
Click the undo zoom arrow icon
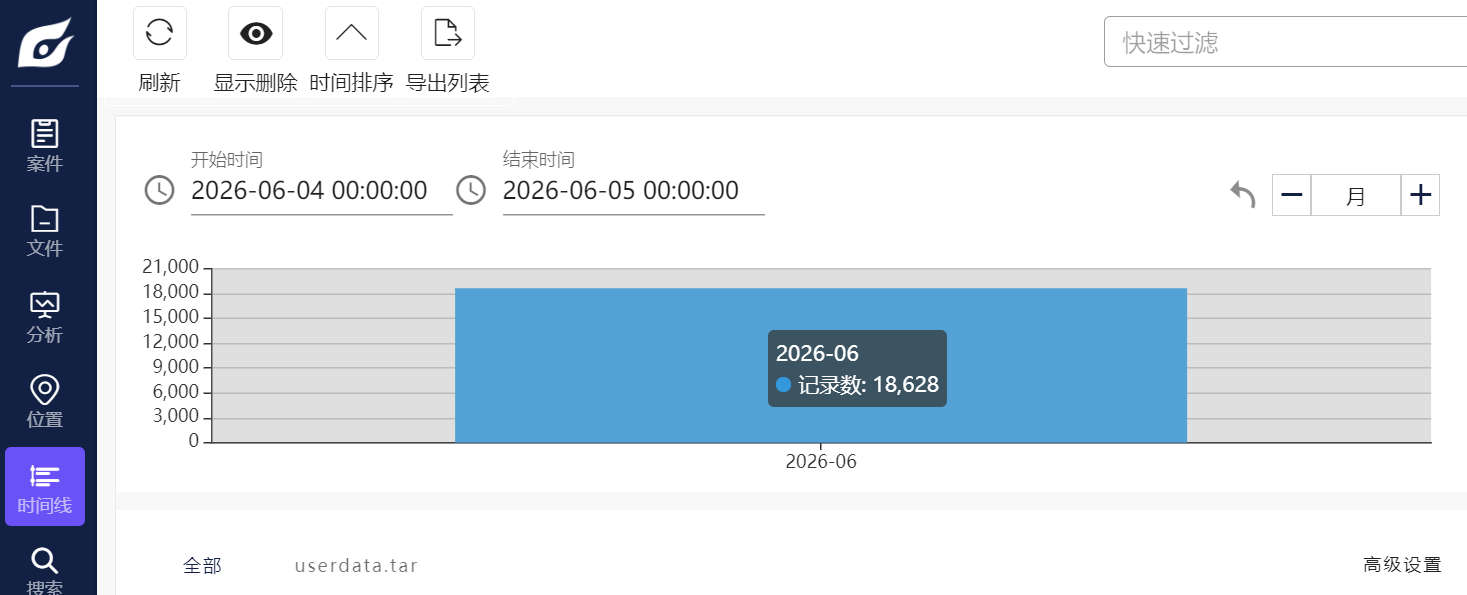(1243, 195)
